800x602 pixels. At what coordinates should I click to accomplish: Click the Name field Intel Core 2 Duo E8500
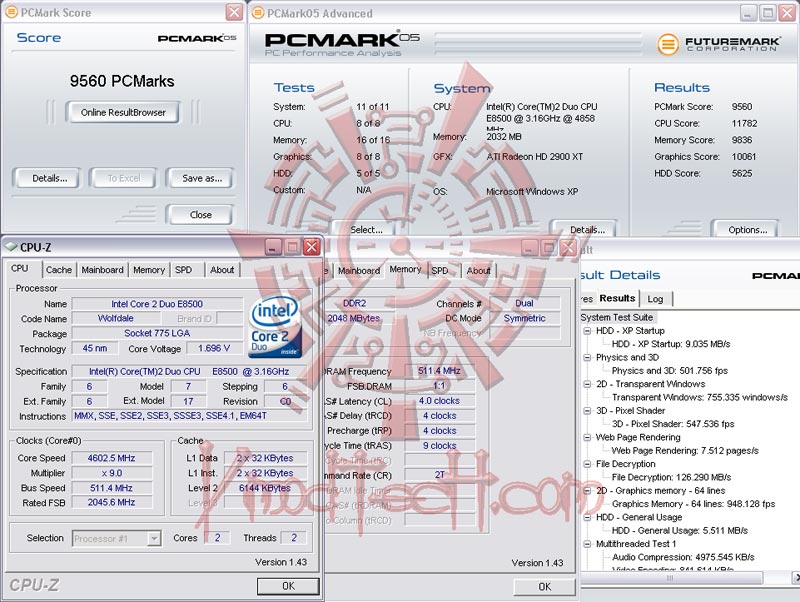[x=157, y=304]
